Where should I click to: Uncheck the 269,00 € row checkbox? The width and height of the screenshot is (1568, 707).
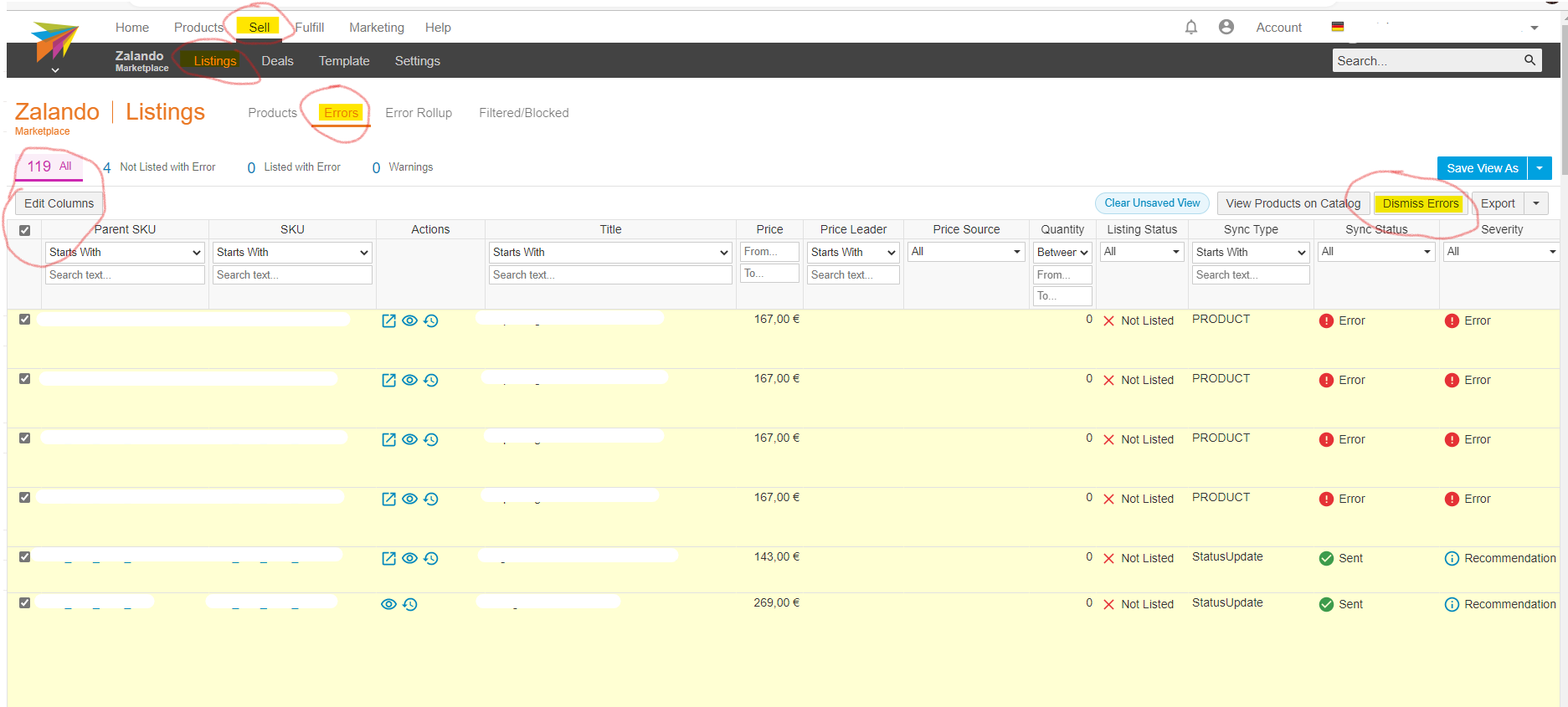(24, 602)
